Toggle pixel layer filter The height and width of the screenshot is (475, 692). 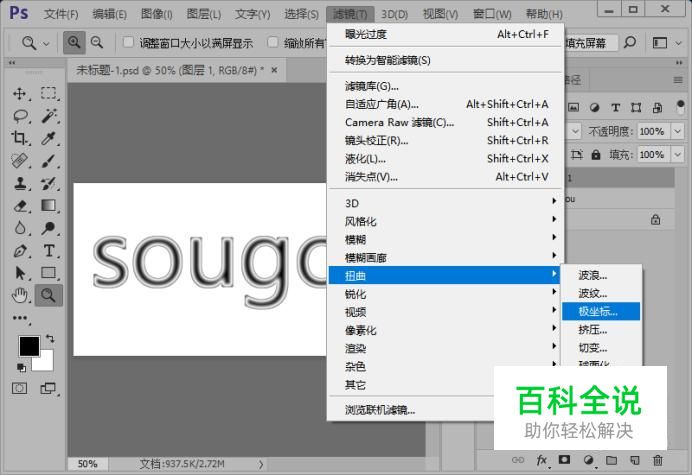(x=573, y=107)
